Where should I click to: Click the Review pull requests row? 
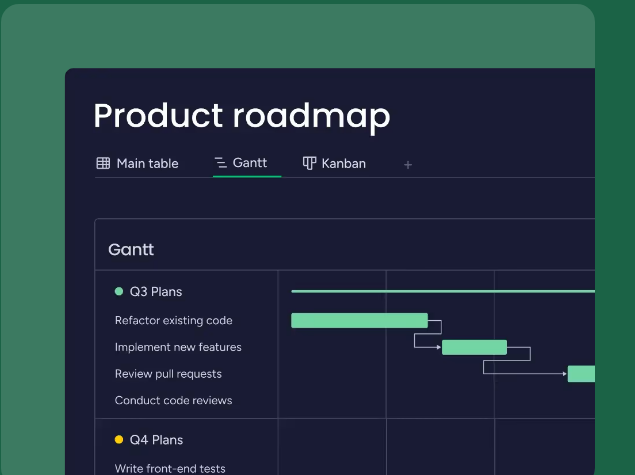pyautogui.click(x=168, y=374)
